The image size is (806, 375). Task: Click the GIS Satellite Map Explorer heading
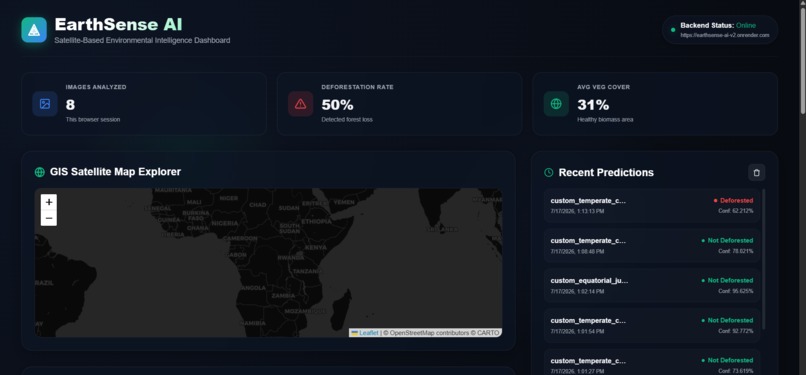pyautogui.click(x=115, y=172)
